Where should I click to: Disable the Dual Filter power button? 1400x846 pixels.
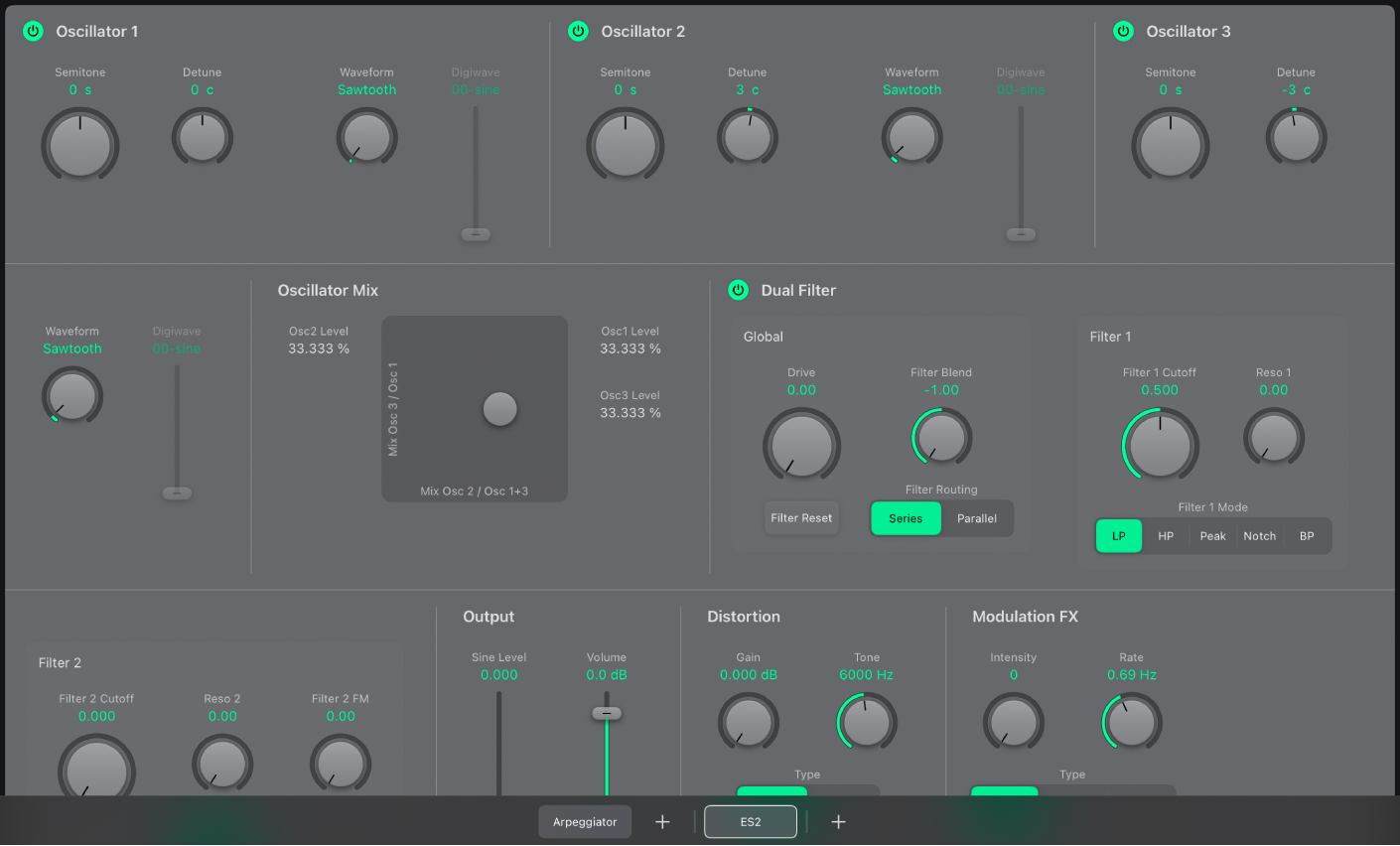click(738, 290)
